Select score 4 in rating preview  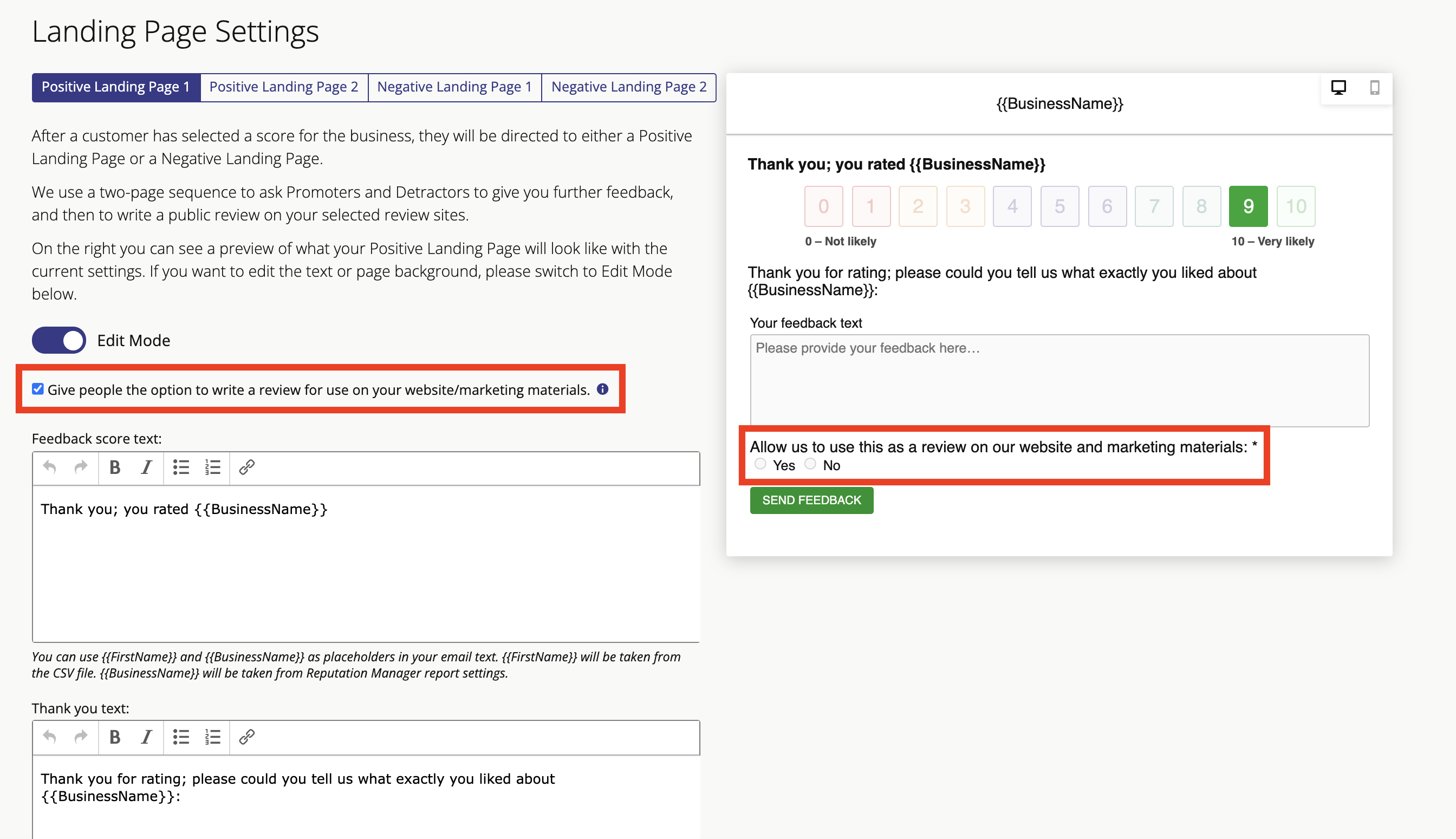1012,206
